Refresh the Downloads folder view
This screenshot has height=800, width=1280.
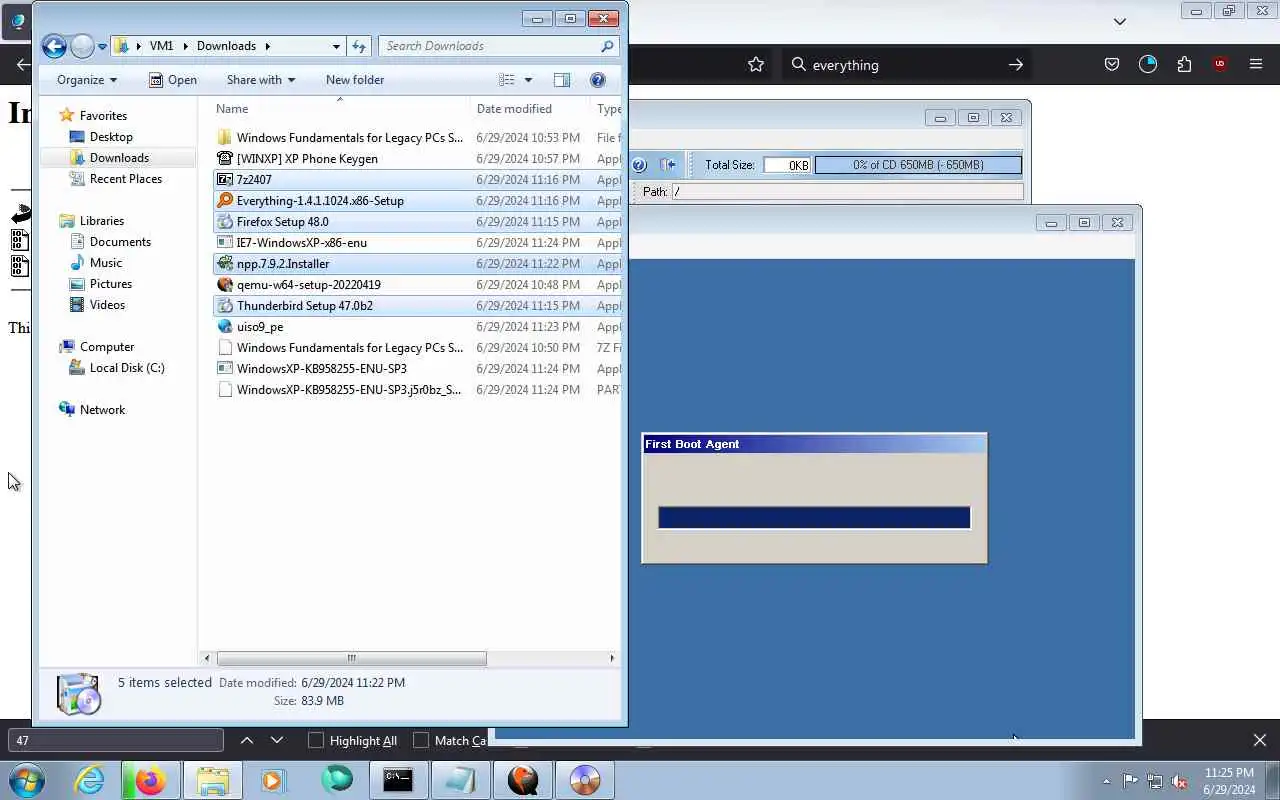coord(359,46)
